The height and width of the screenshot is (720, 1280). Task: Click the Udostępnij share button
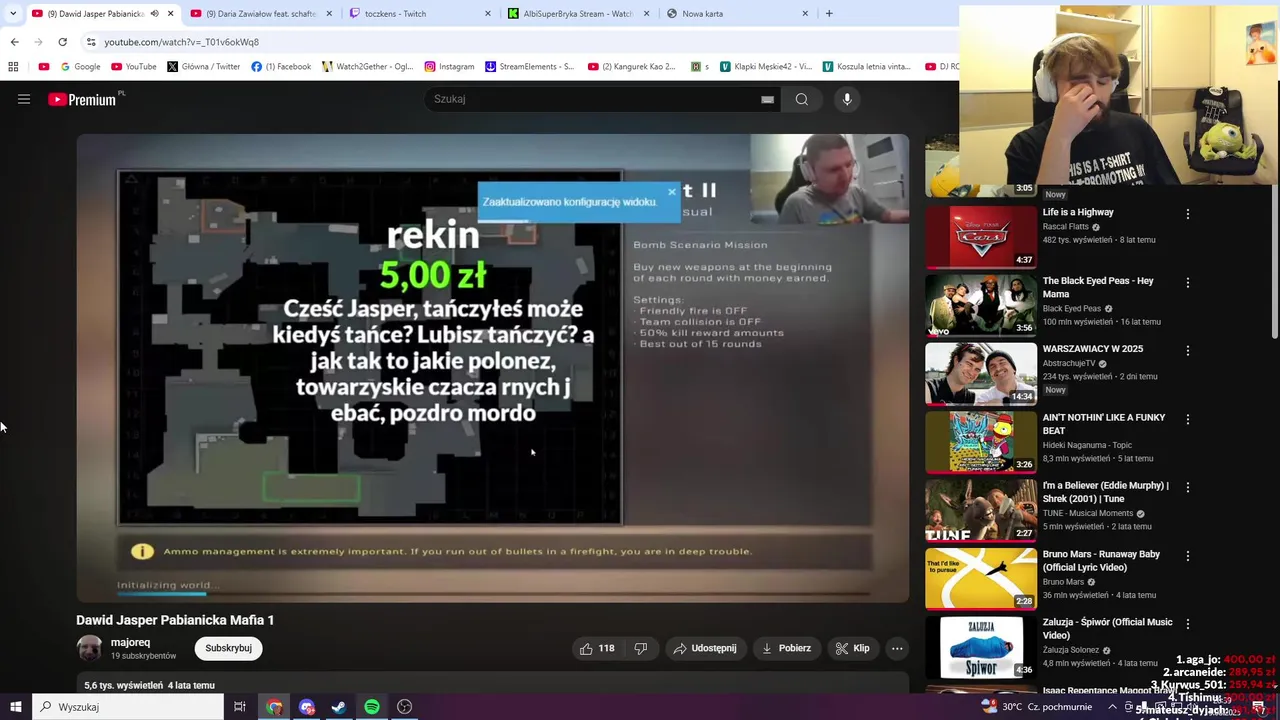705,648
